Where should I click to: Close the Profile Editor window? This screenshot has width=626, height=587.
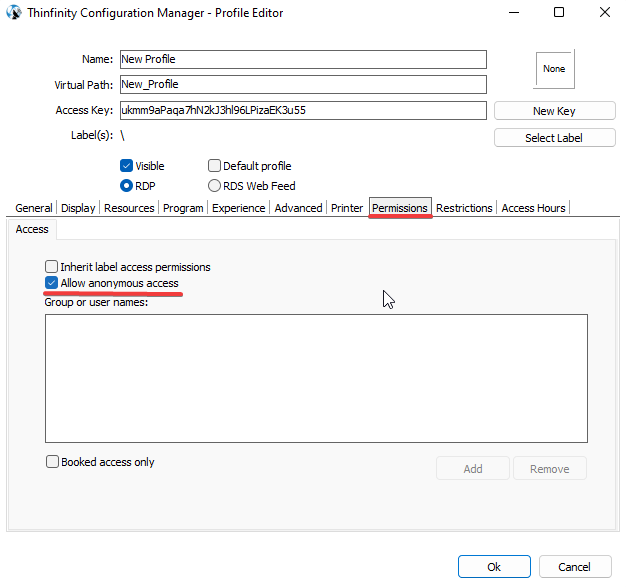click(x=605, y=12)
